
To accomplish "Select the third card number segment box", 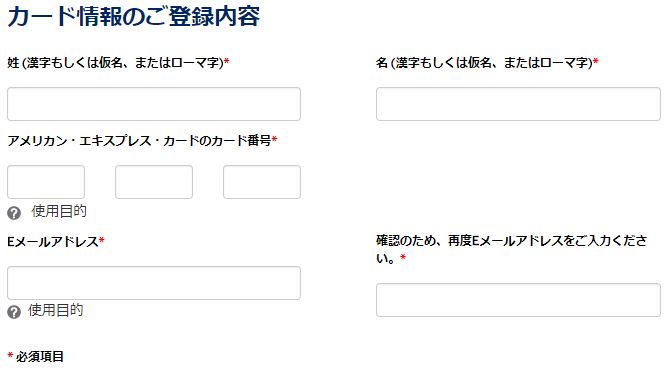I will pyautogui.click(x=262, y=182).
